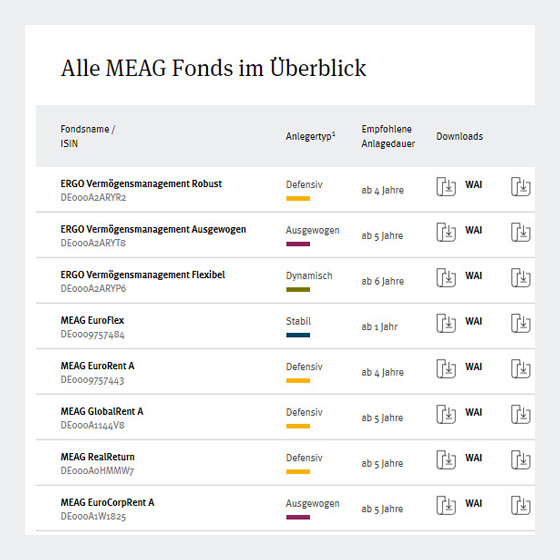The height and width of the screenshot is (560, 560).
Task: Open MEAG EuroFlex fund details
Action: coord(92,320)
